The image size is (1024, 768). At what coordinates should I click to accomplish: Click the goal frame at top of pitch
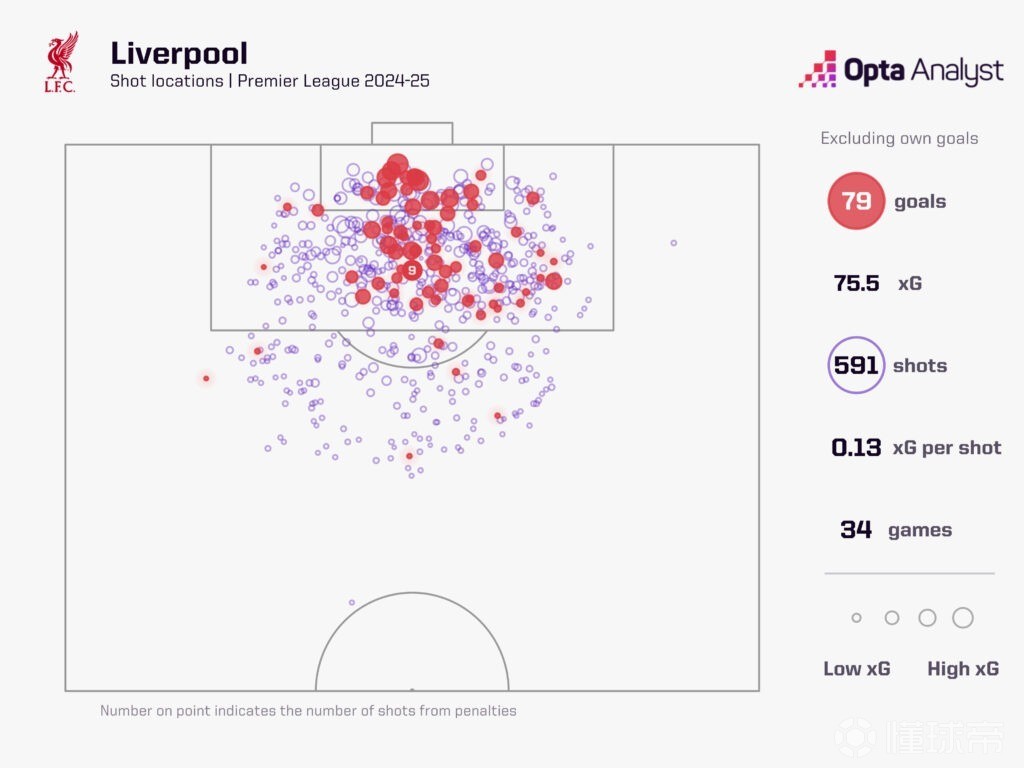click(412, 133)
